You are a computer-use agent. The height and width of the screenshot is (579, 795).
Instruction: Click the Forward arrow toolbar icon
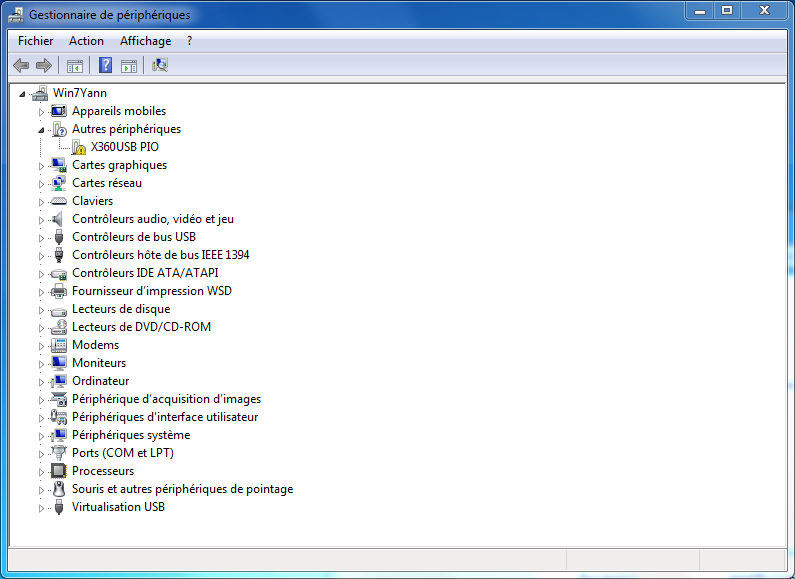point(44,65)
